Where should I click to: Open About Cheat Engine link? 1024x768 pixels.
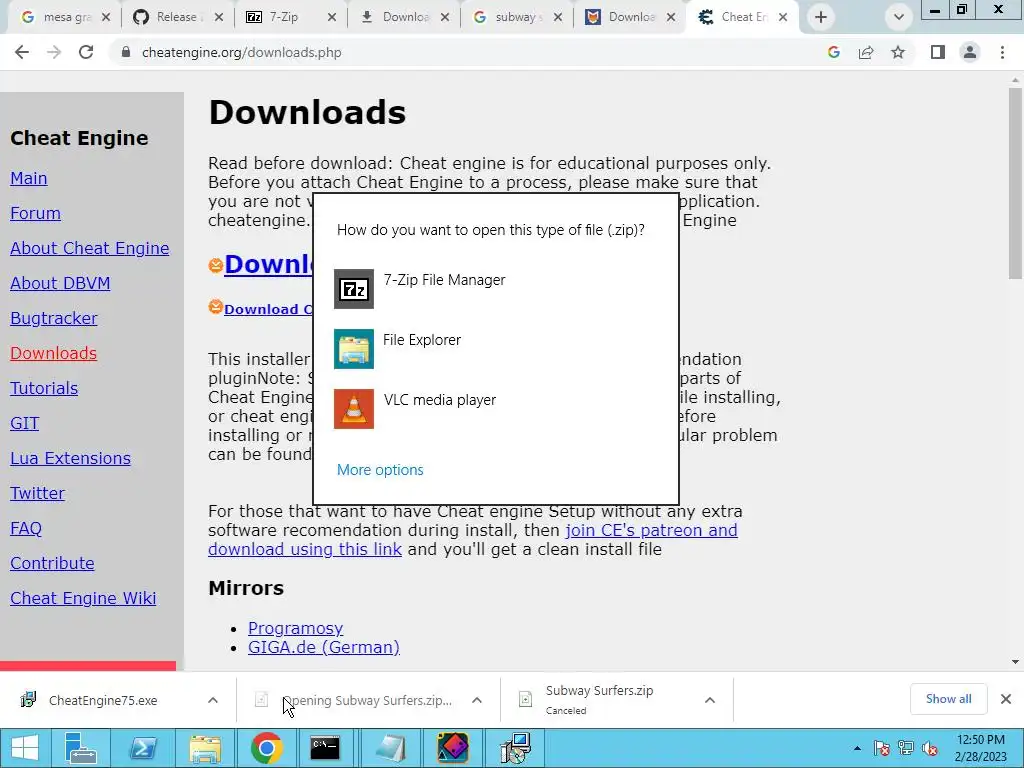point(89,248)
